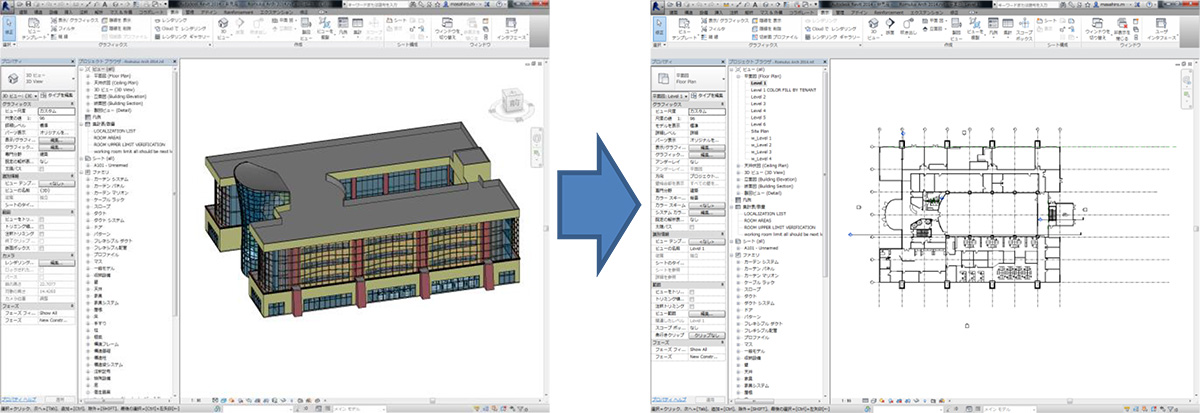Open Switch Windows dropdown in left Revit window

pos(448,27)
